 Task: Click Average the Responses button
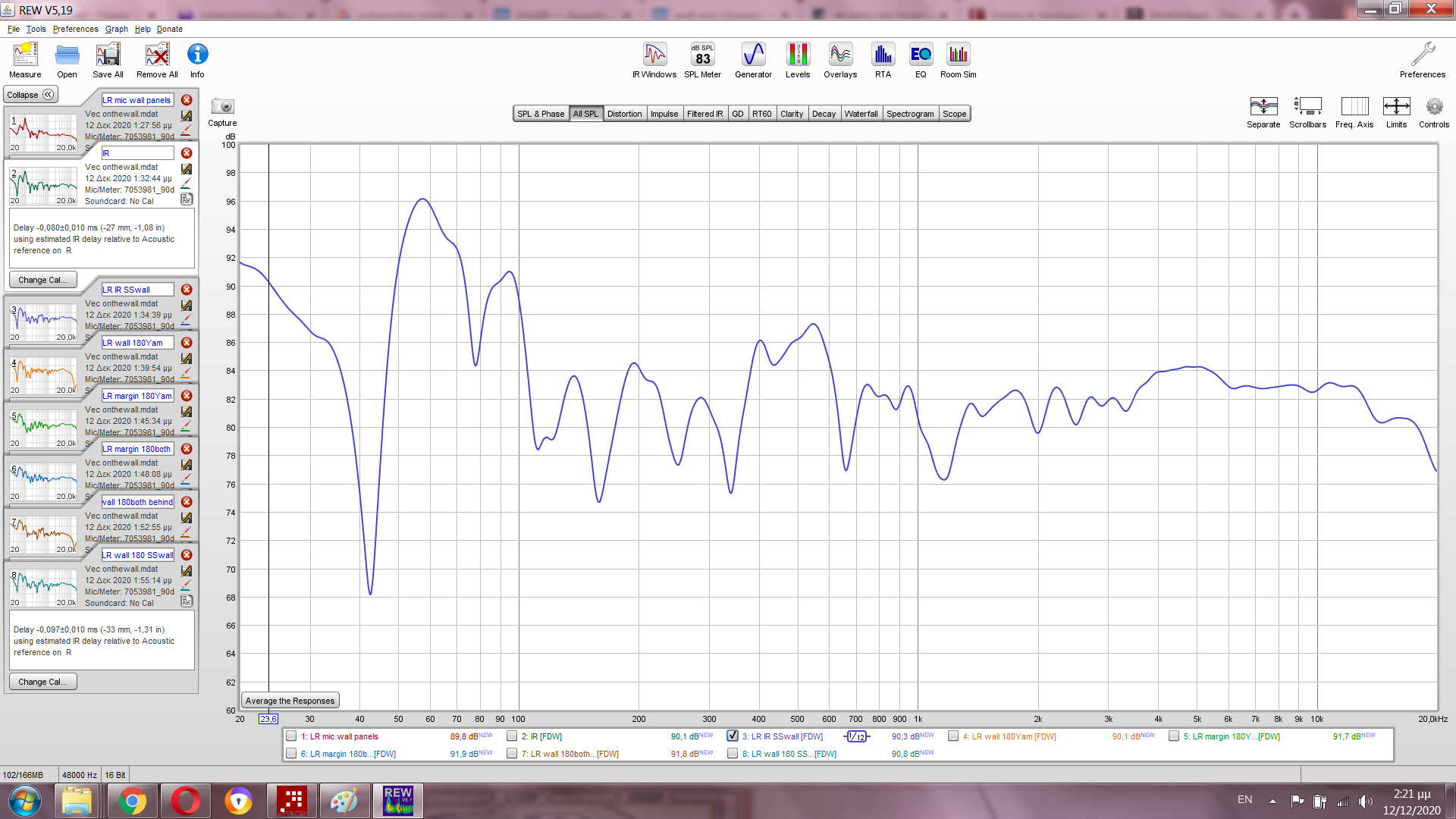point(290,701)
